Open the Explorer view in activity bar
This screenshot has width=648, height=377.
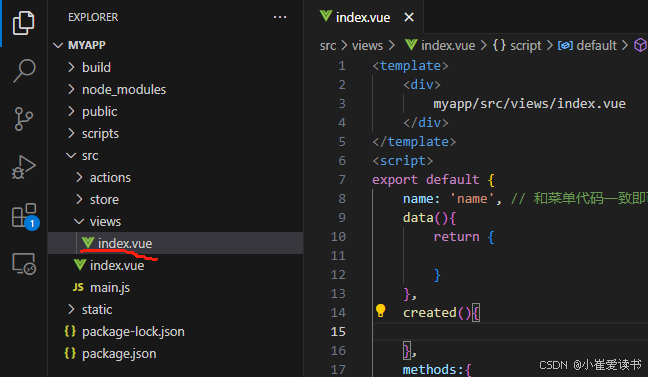pyautogui.click(x=24, y=23)
